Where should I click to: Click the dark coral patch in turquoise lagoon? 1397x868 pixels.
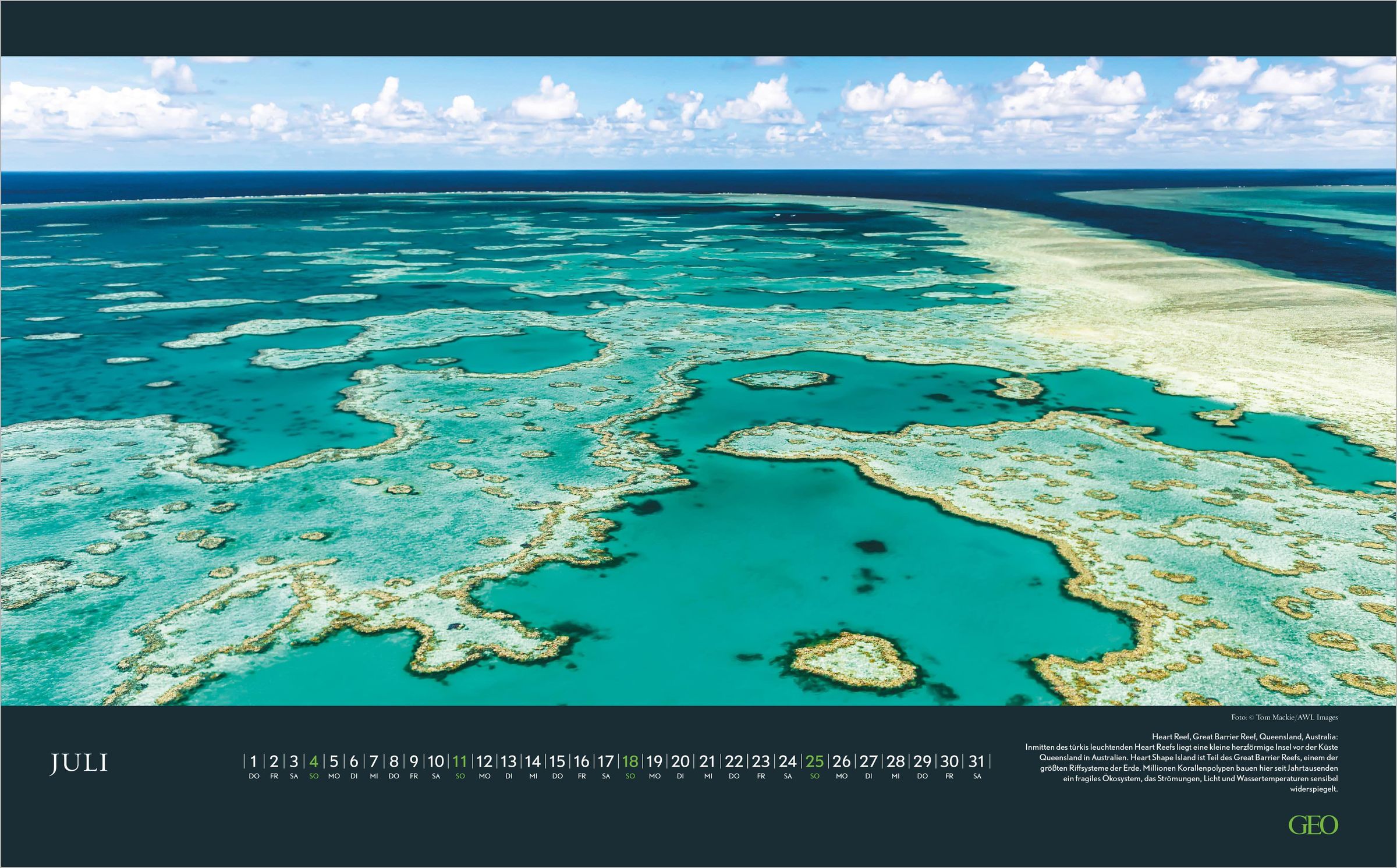pos(870,546)
